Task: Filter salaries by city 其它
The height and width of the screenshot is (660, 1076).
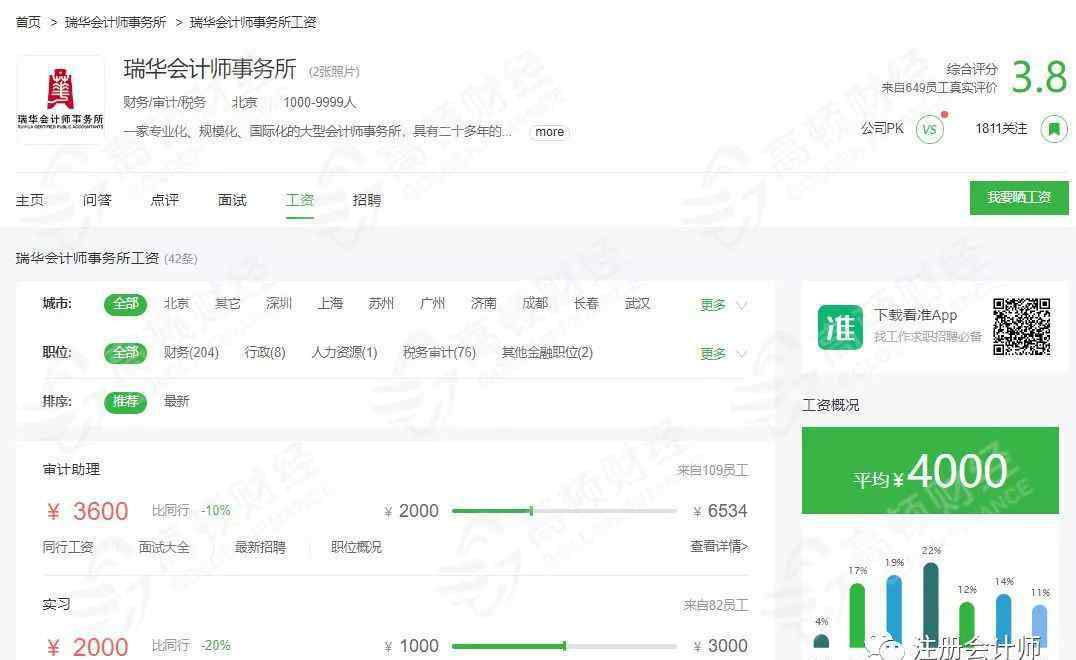Action: pyautogui.click(x=228, y=303)
